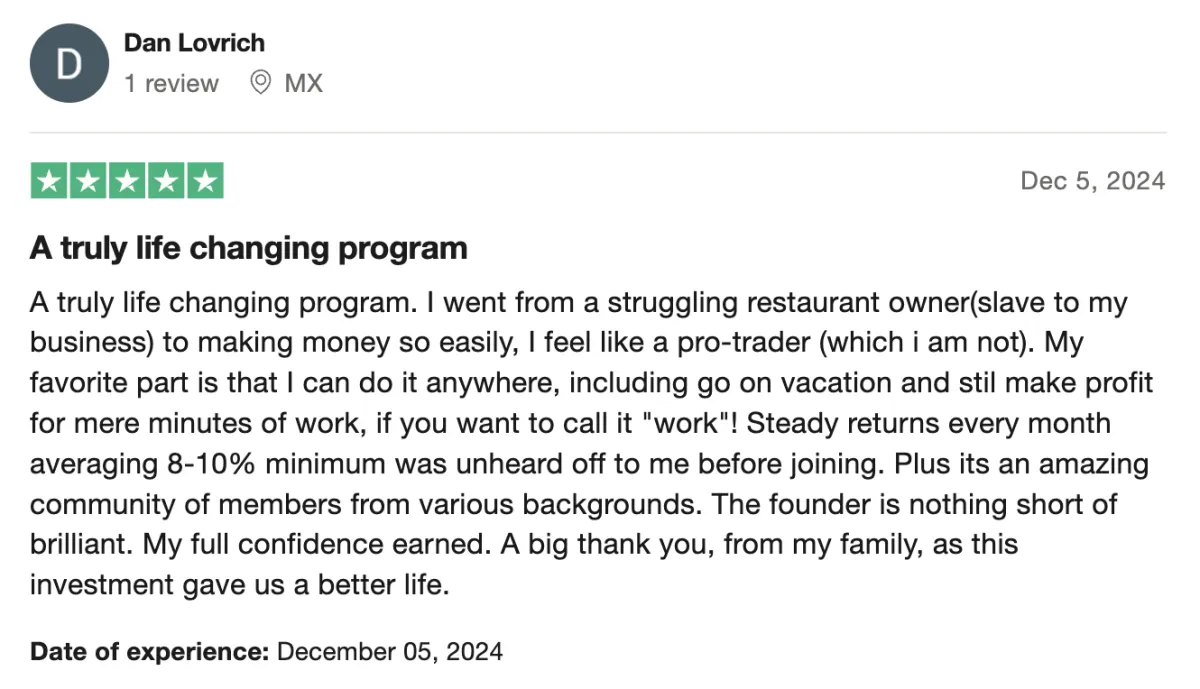Click the first green rating star
This screenshot has width=1200, height=689.
[50, 181]
